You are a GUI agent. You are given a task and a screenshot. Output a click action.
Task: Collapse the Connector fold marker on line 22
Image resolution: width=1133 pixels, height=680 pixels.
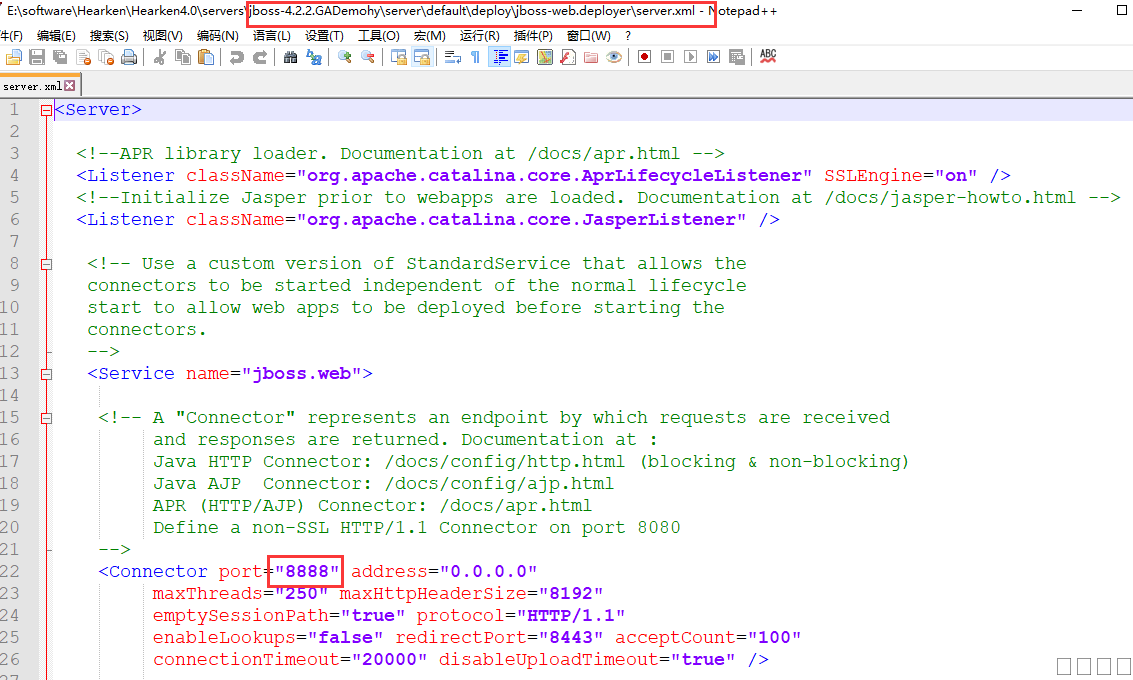[46, 572]
